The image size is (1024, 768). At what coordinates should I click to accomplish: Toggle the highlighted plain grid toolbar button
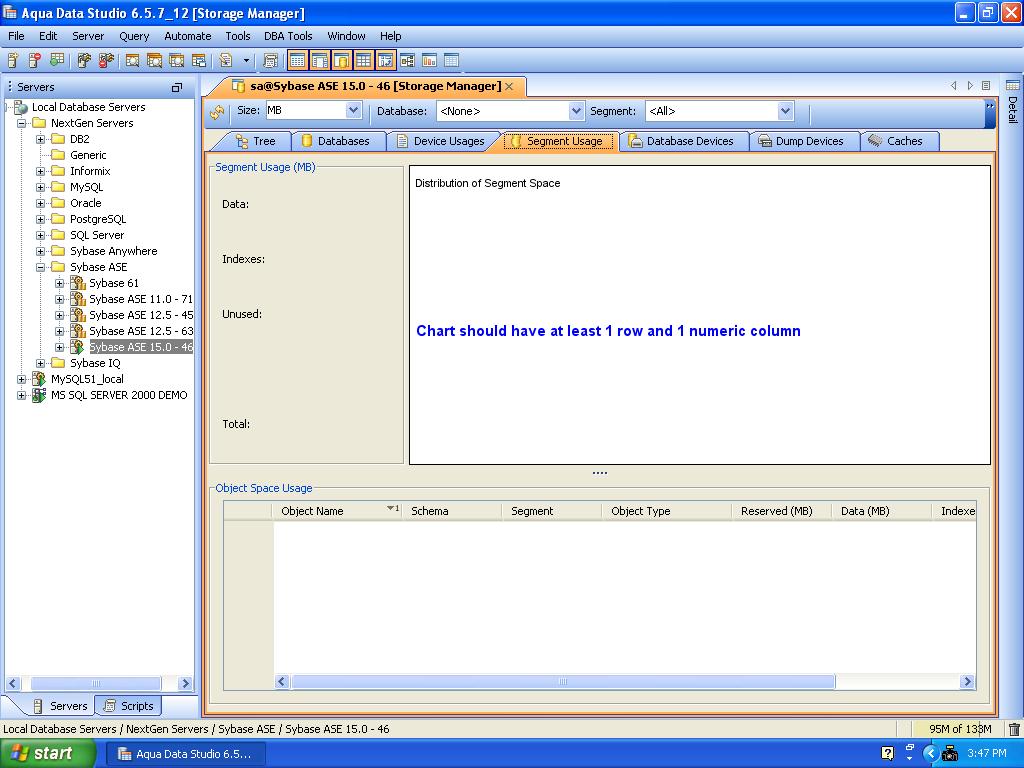coord(364,61)
